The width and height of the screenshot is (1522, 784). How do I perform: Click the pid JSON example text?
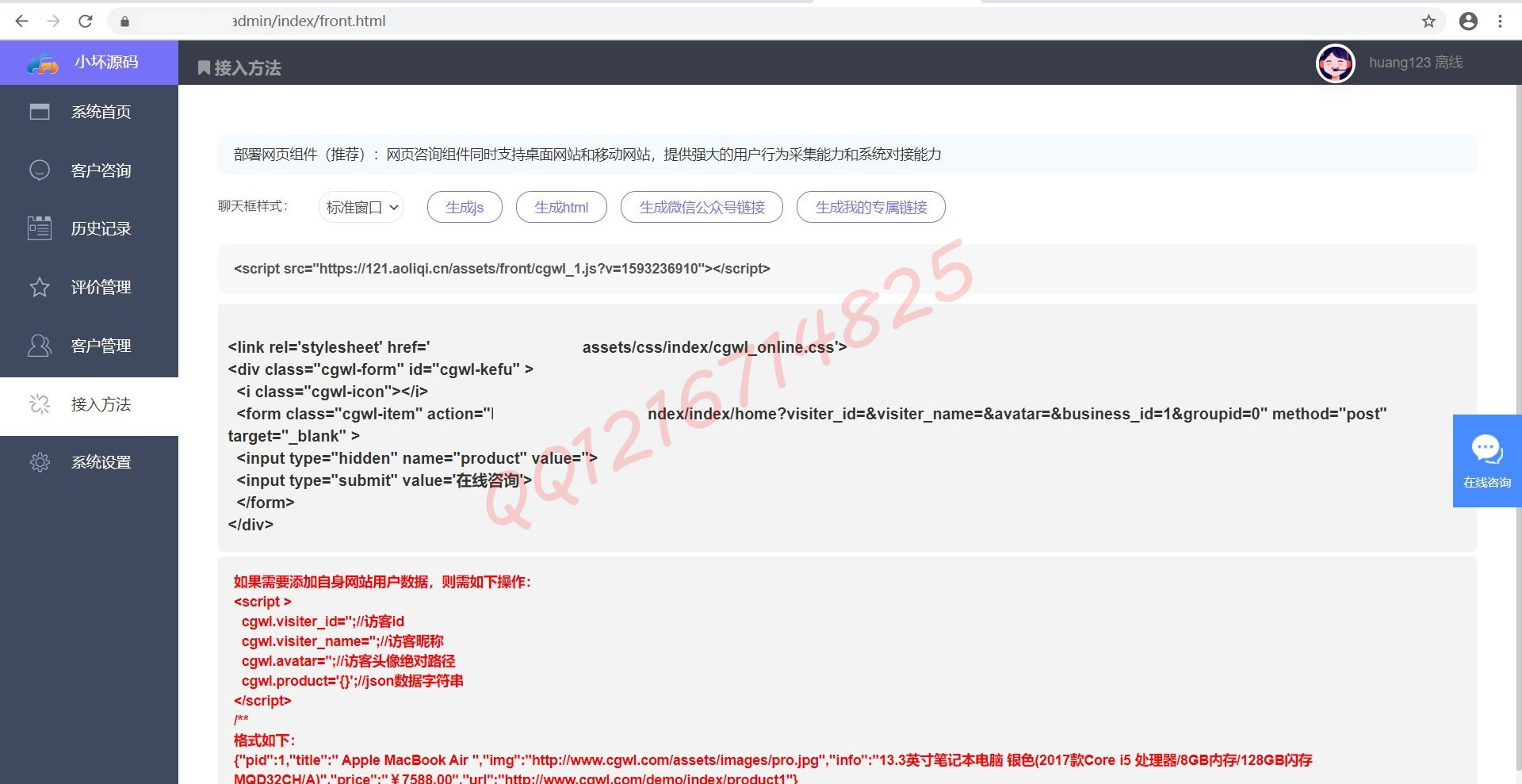[x=773, y=769]
